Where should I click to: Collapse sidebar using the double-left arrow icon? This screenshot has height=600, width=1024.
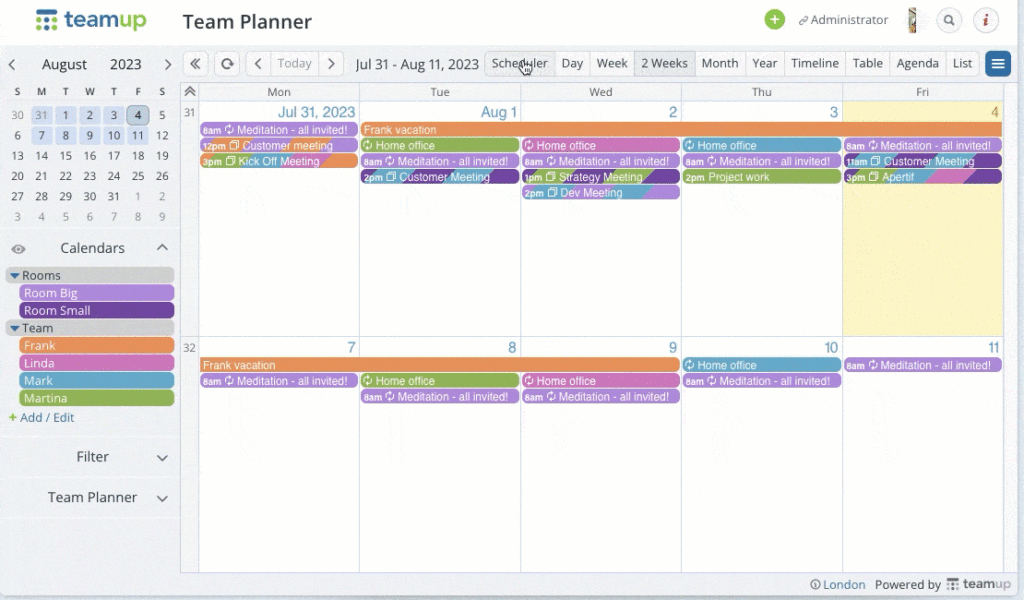point(196,64)
